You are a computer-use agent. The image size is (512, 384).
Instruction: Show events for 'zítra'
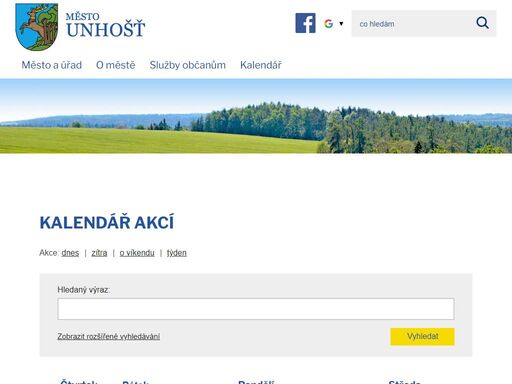click(x=99, y=253)
